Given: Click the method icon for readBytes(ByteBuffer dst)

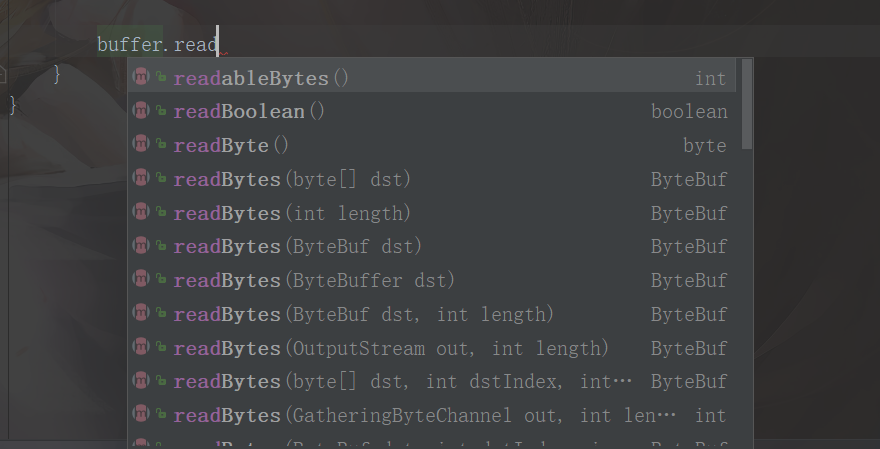Looking at the screenshot, I should [141, 280].
